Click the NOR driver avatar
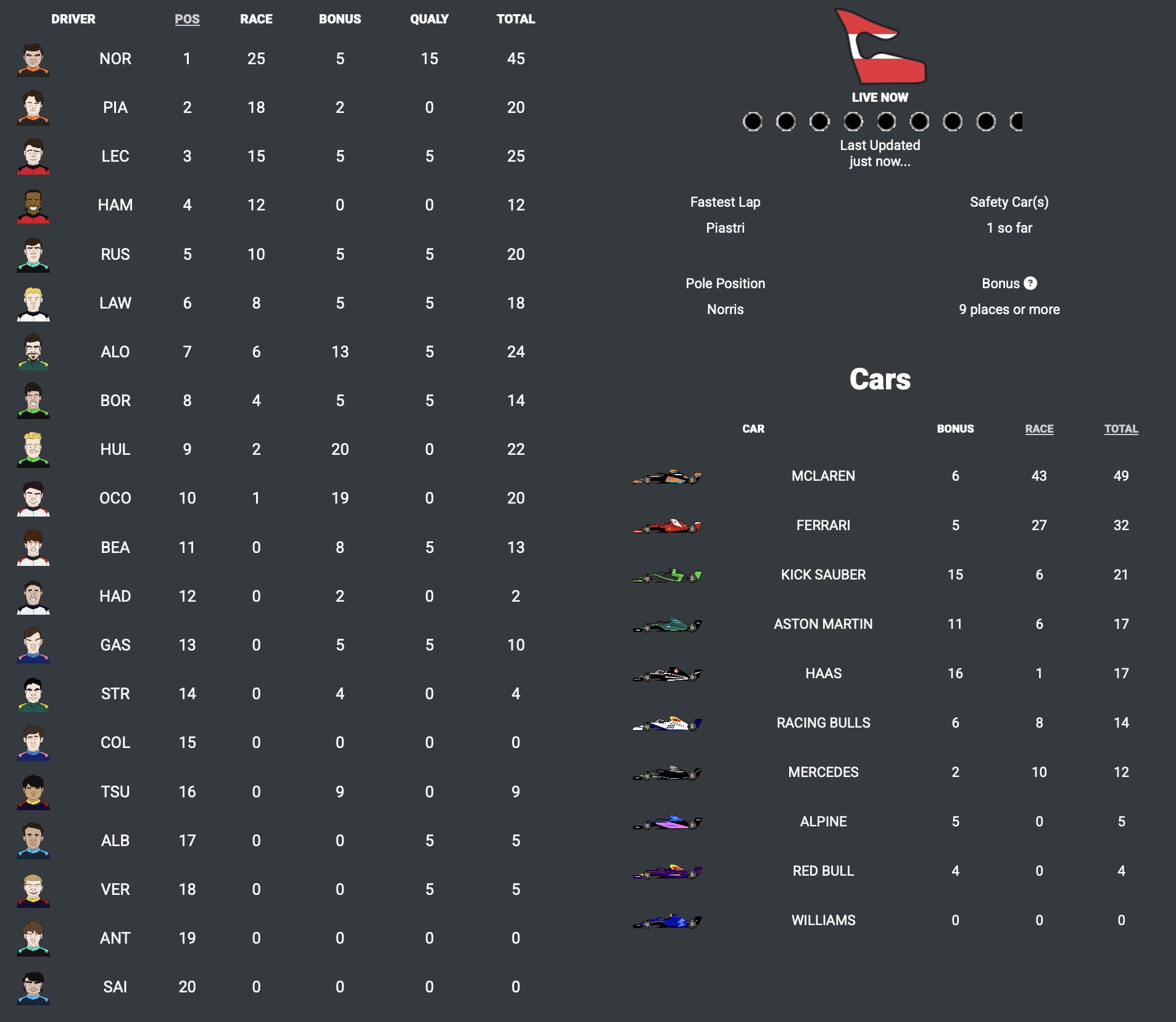Screen dimensions: 1176x1022 (x=33, y=60)
